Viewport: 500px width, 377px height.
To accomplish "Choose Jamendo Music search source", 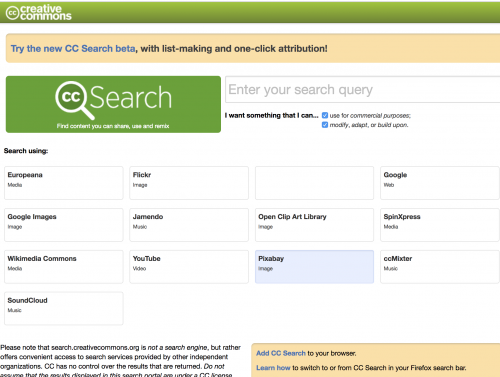I will 189,225.
